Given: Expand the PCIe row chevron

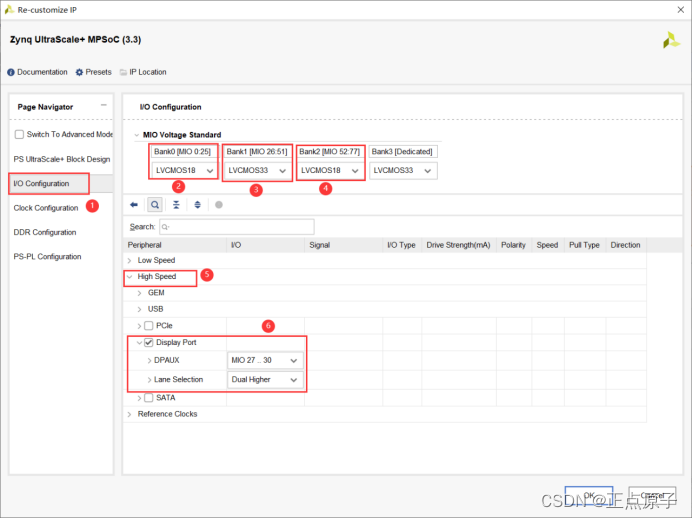Looking at the screenshot, I should click(x=139, y=326).
